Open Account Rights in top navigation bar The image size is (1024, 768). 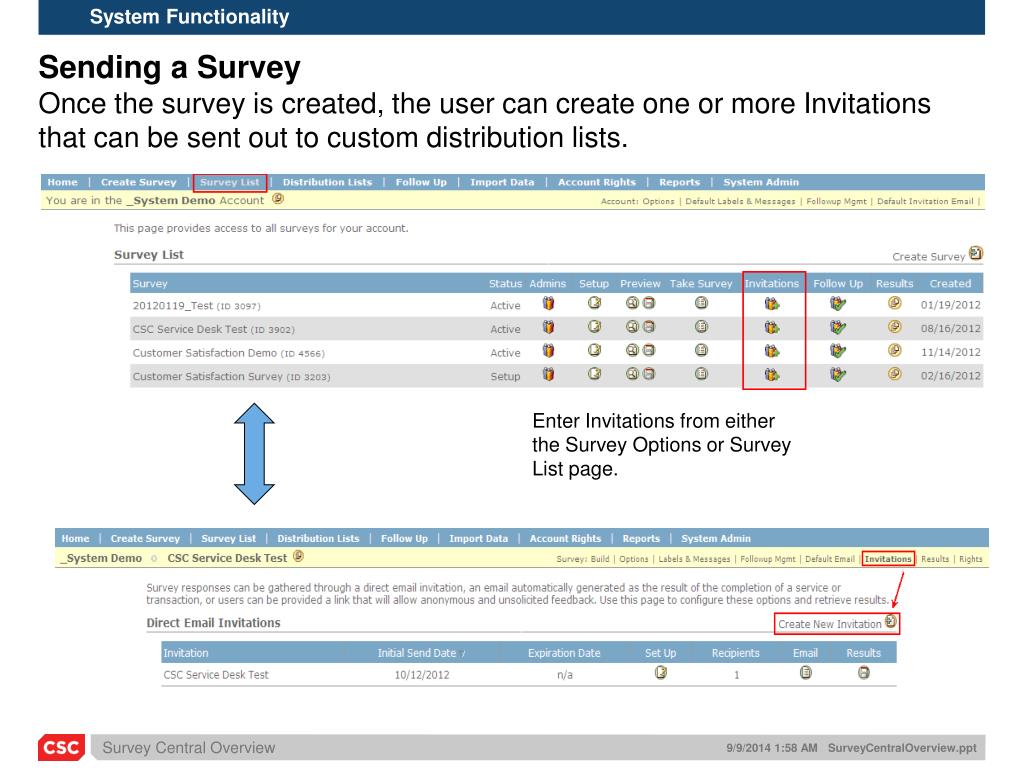597,182
